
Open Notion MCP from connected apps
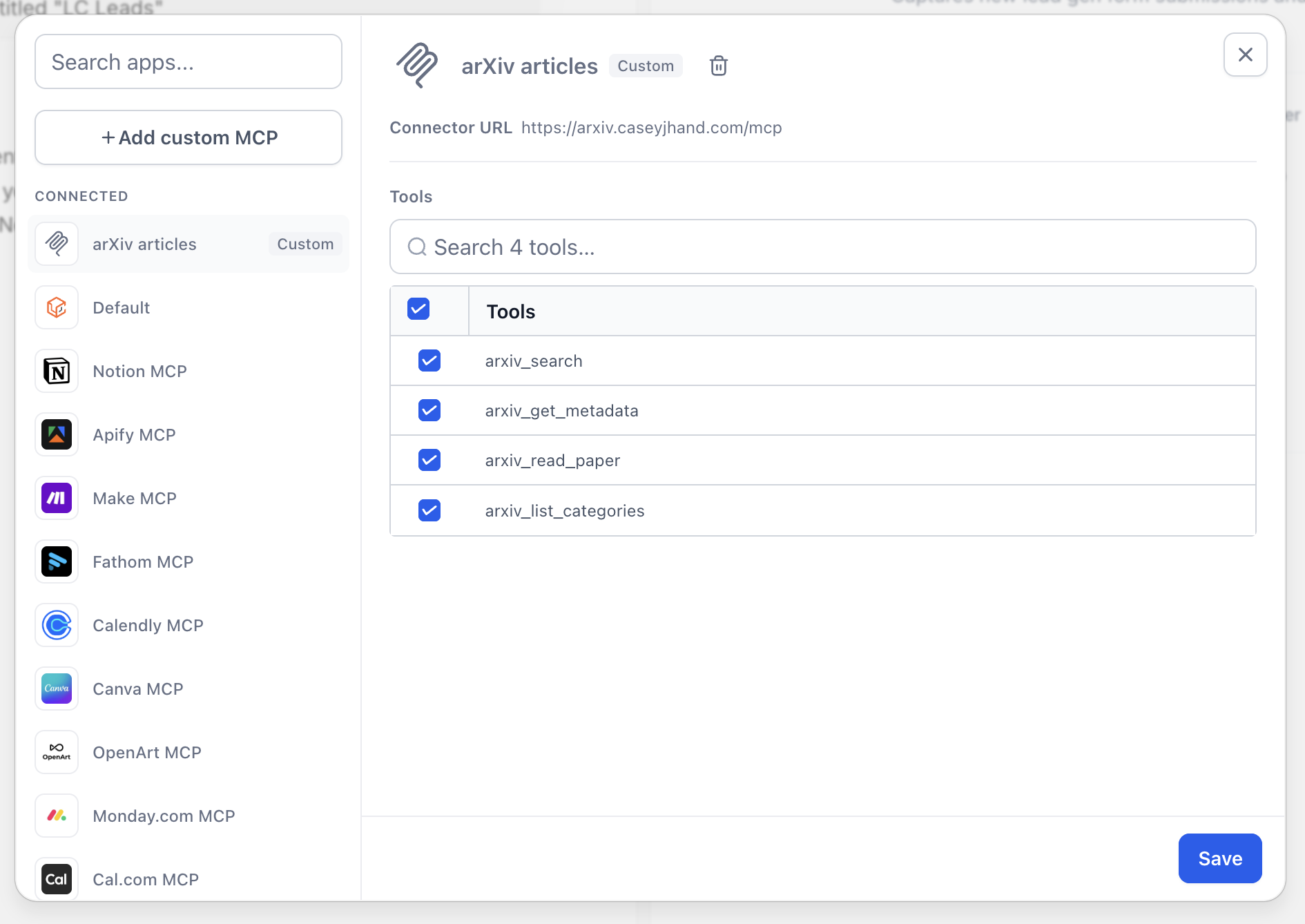click(188, 371)
